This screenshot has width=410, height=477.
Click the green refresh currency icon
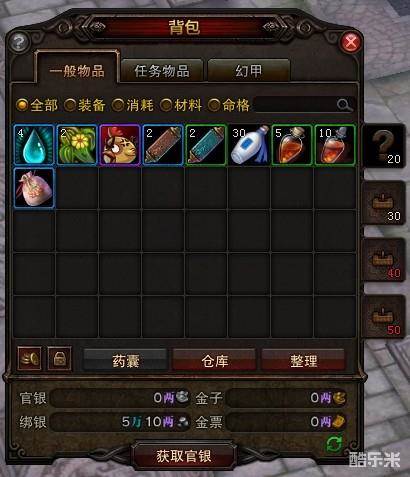click(x=334, y=444)
